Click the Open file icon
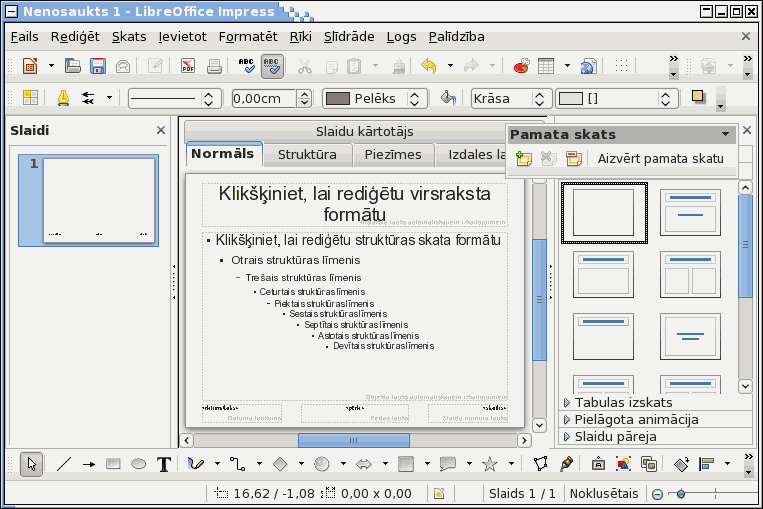This screenshot has height=509, width=763. click(73, 66)
